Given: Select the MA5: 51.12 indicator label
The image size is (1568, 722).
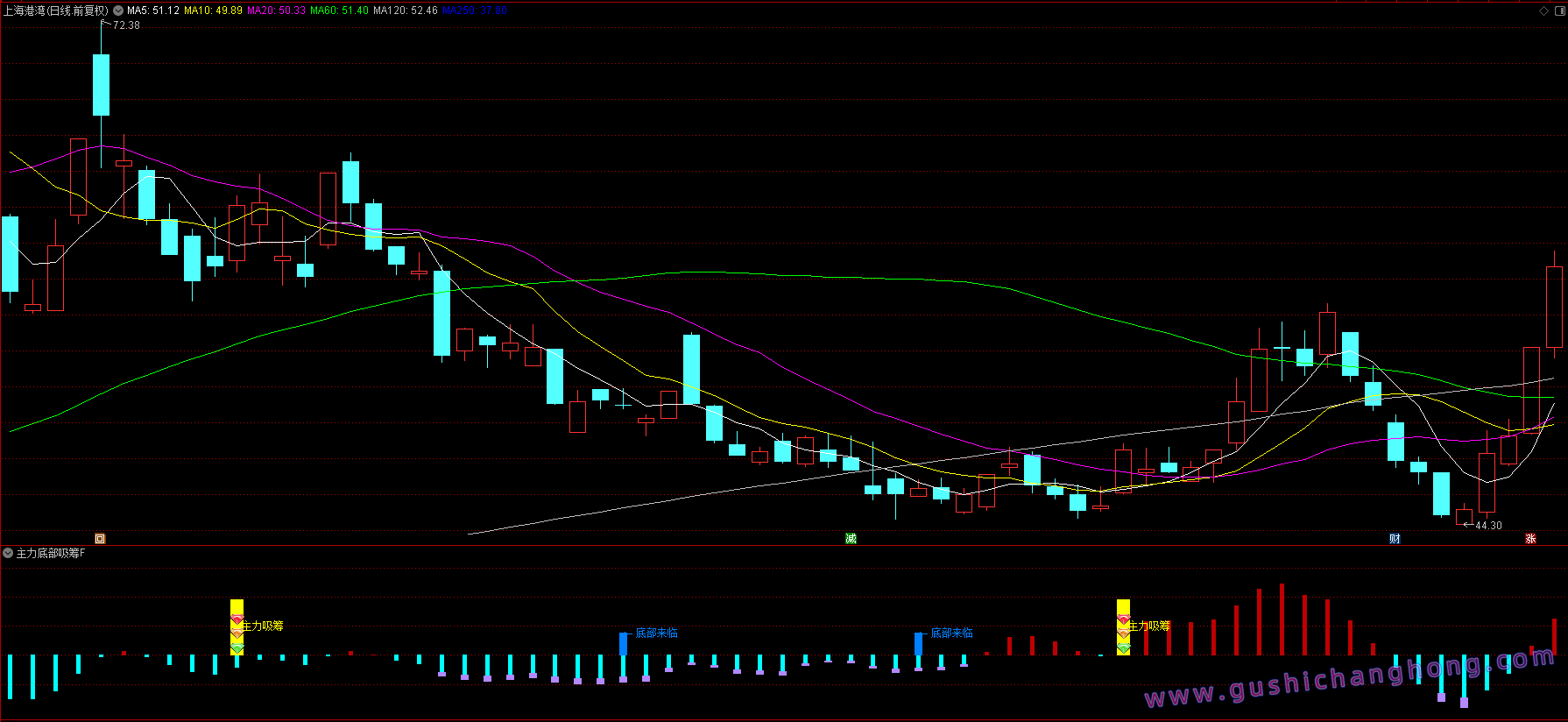Looking at the screenshot, I should [153, 11].
